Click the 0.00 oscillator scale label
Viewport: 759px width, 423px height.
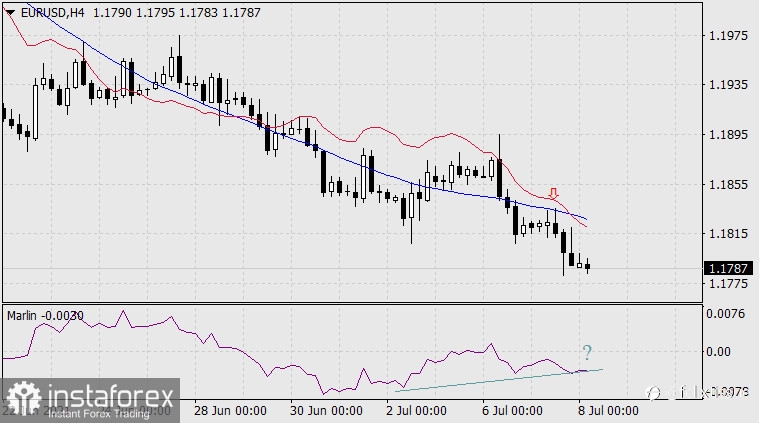(718, 352)
